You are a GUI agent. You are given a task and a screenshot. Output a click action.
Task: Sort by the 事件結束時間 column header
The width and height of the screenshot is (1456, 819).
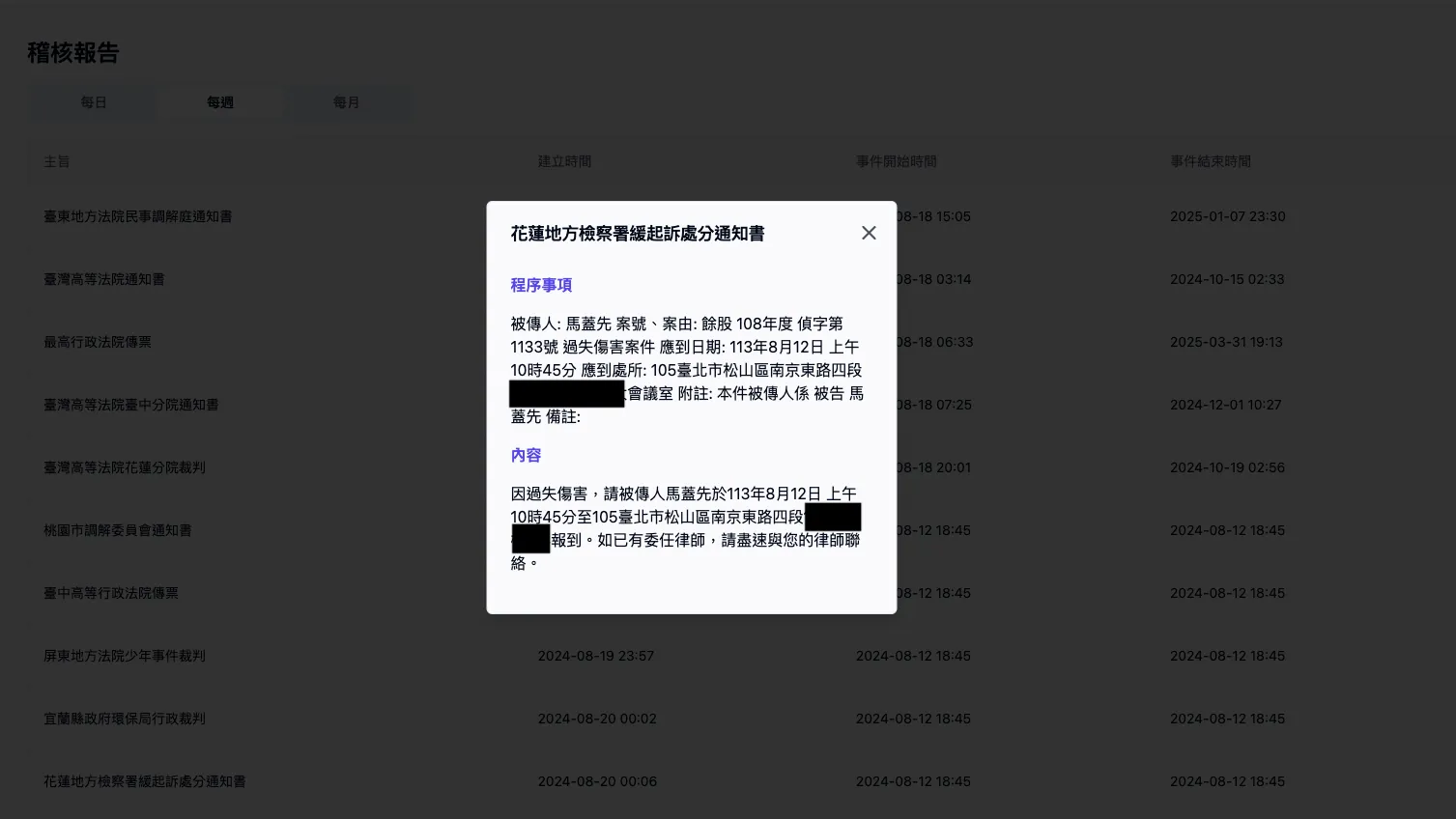pyautogui.click(x=1209, y=161)
